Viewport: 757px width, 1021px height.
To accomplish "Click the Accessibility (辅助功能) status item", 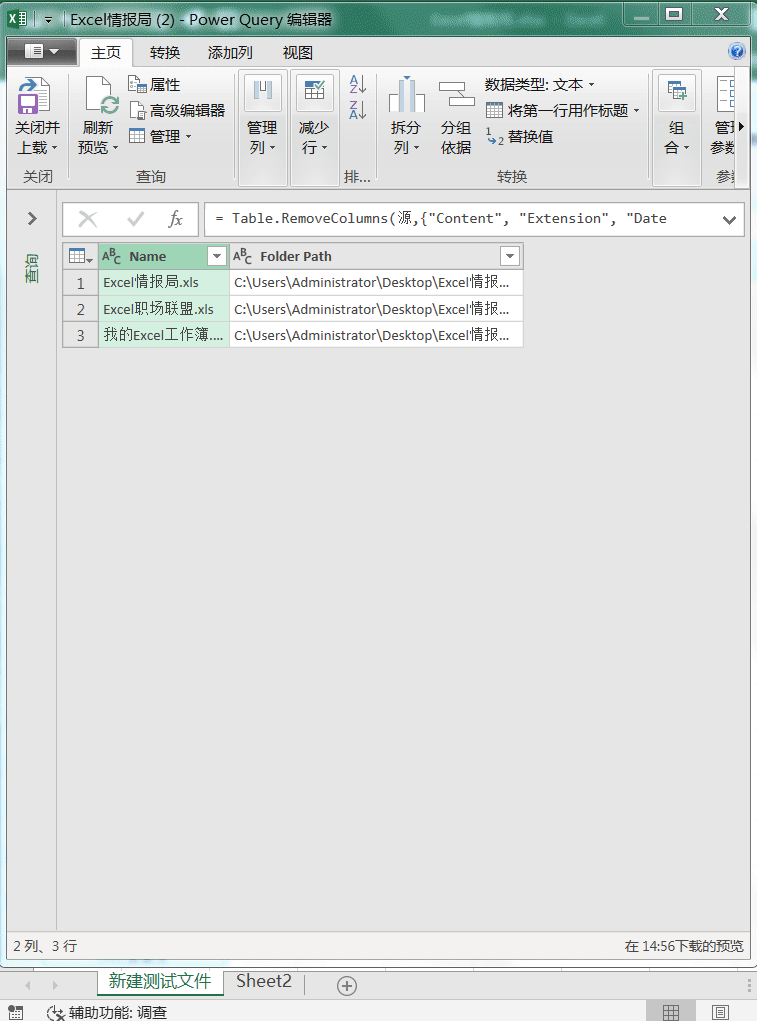I will click(107, 1012).
